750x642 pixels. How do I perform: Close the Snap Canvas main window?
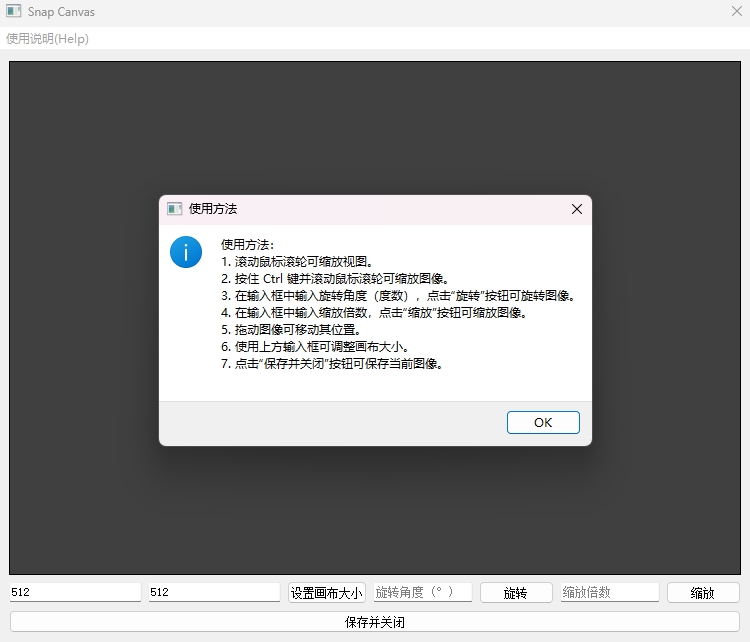tap(737, 11)
